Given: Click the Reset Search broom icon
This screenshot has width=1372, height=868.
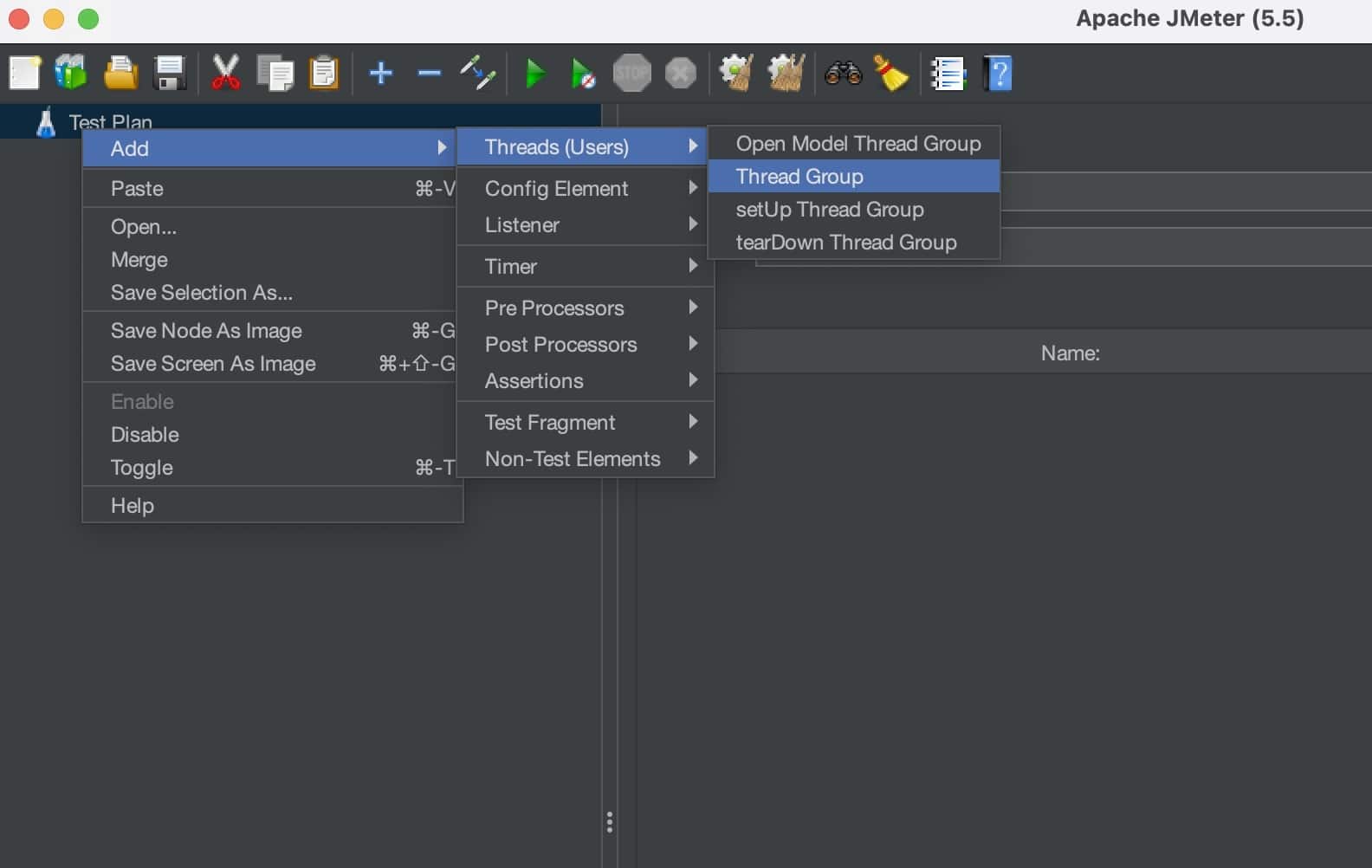Looking at the screenshot, I should click(890, 73).
